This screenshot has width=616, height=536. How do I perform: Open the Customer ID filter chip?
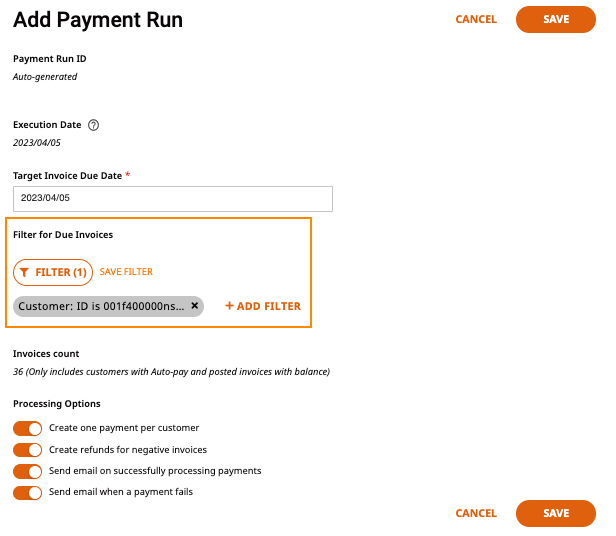point(101,306)
